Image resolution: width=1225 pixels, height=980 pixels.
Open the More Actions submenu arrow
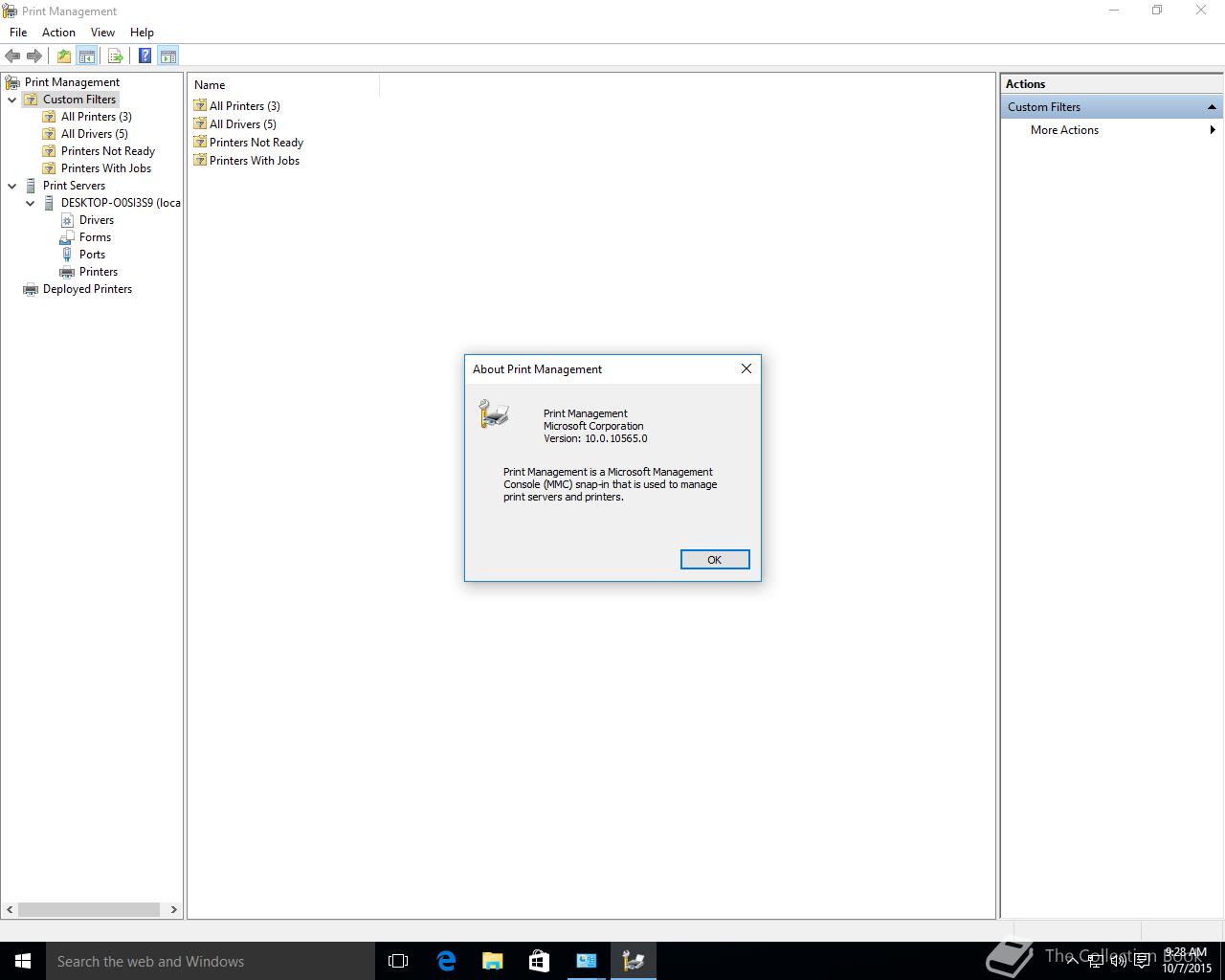pos(1213,130)
